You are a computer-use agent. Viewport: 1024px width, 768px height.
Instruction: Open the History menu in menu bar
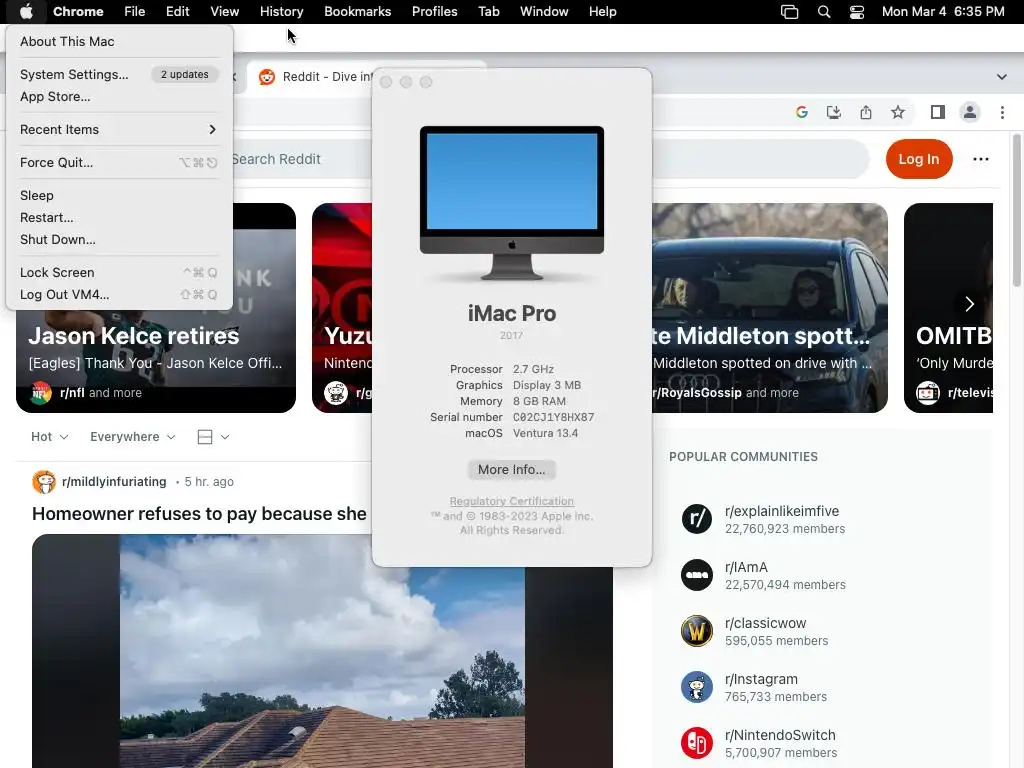281,12
